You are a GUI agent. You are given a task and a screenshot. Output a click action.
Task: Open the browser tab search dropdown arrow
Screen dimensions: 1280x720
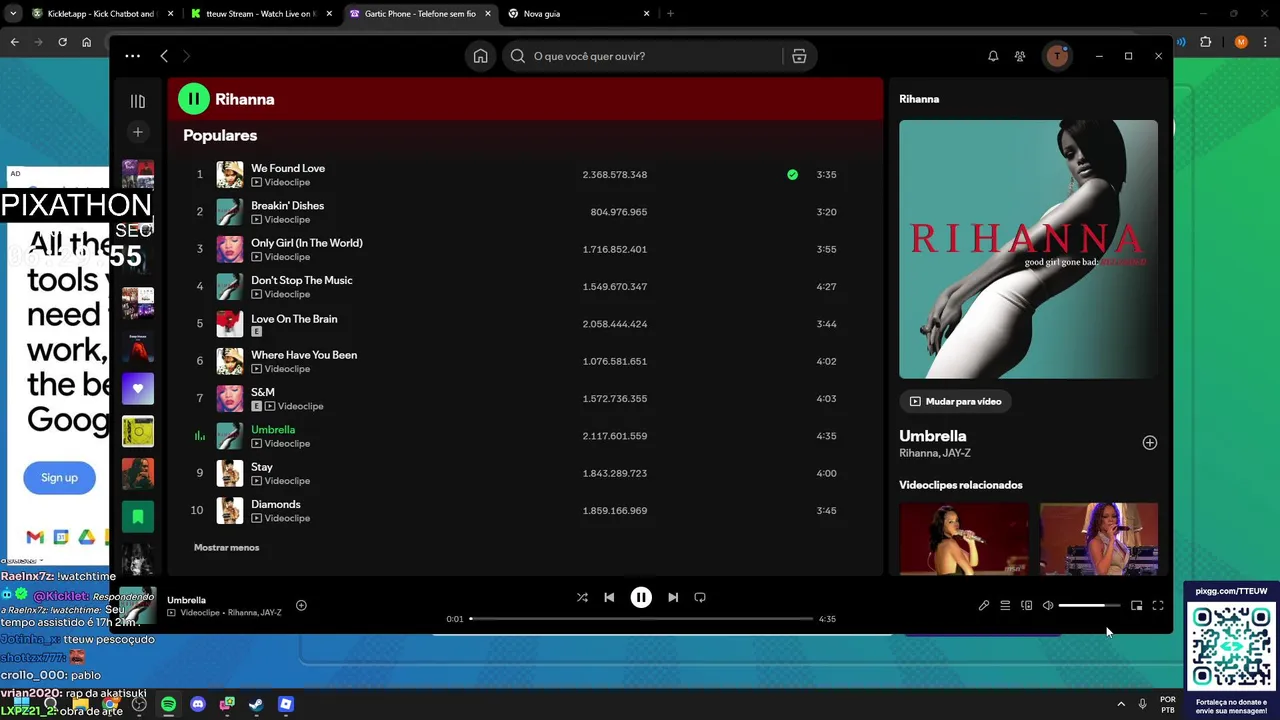11,14
